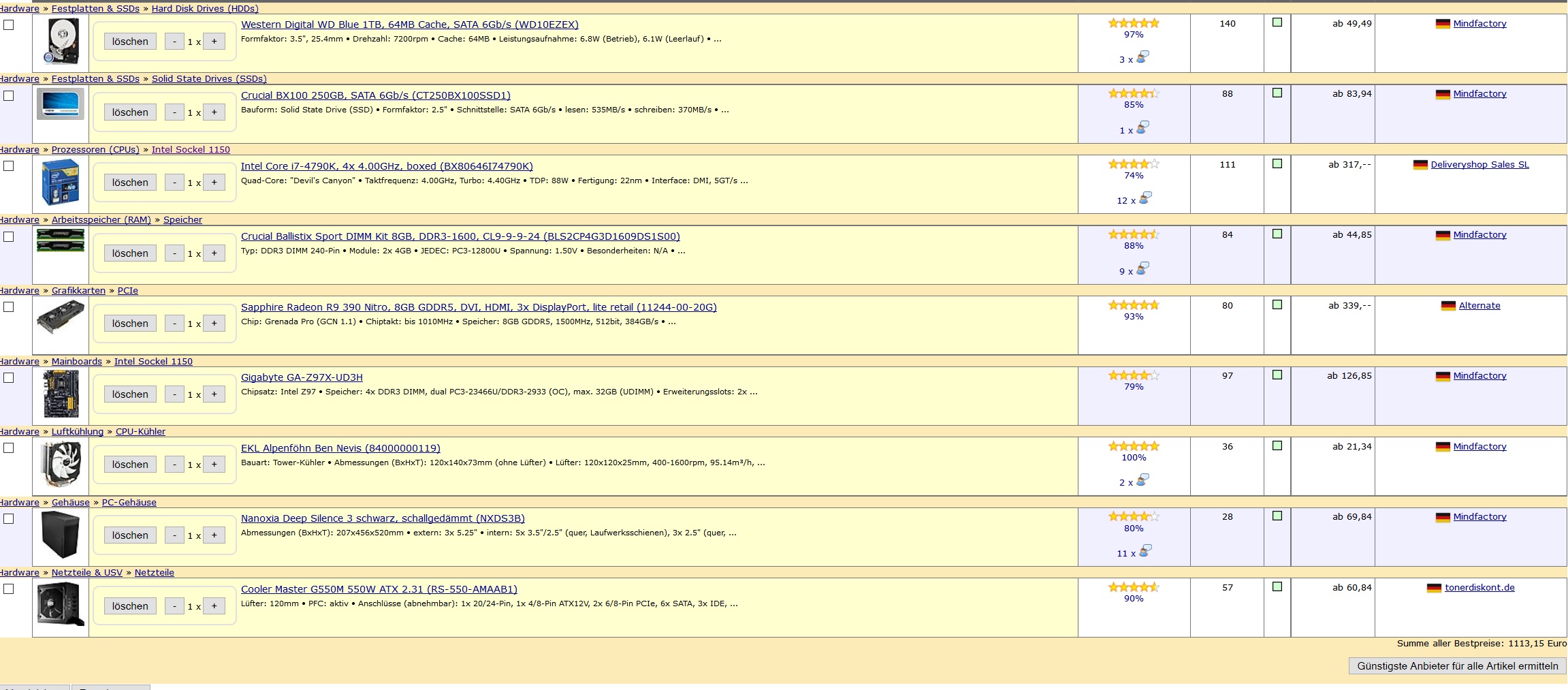Click the 100% star rating of EKL Alpenföhn
The width and height of the screenshot is (1568, 690).
(x=1134, y=446)
